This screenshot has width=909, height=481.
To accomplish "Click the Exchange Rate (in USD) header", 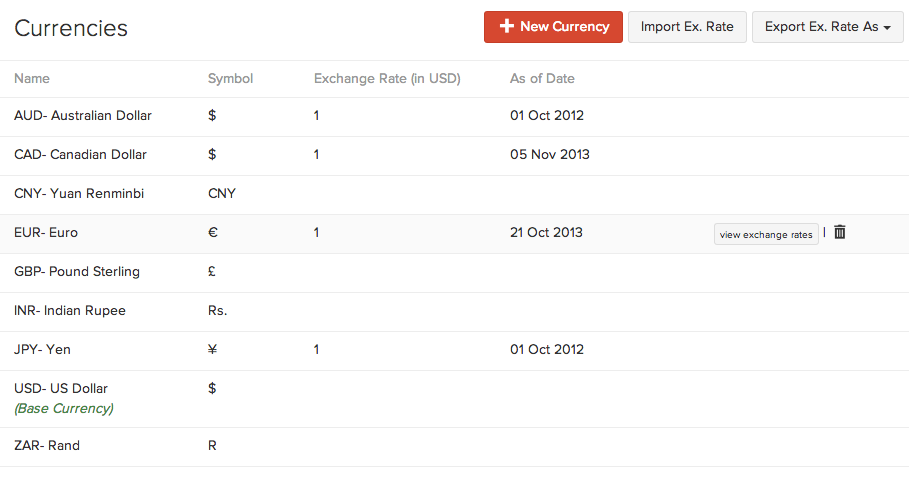I will point(387,79).
